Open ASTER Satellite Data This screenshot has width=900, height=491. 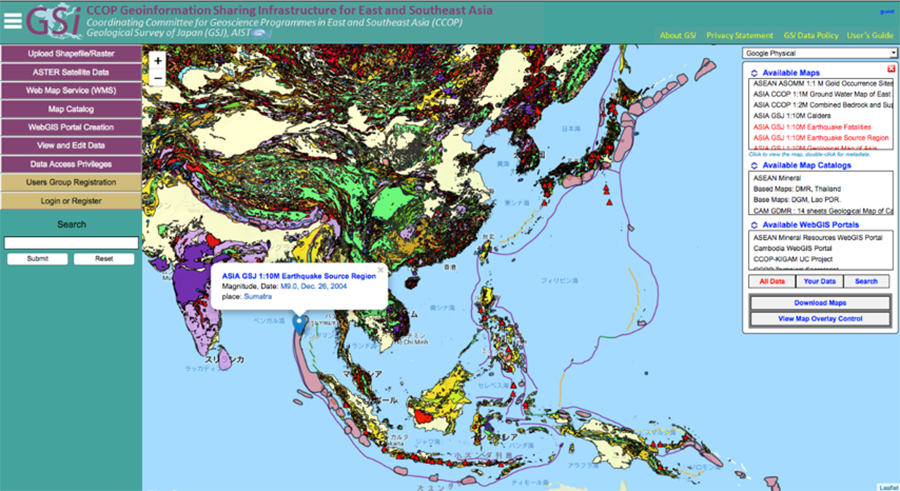(71, 72)
